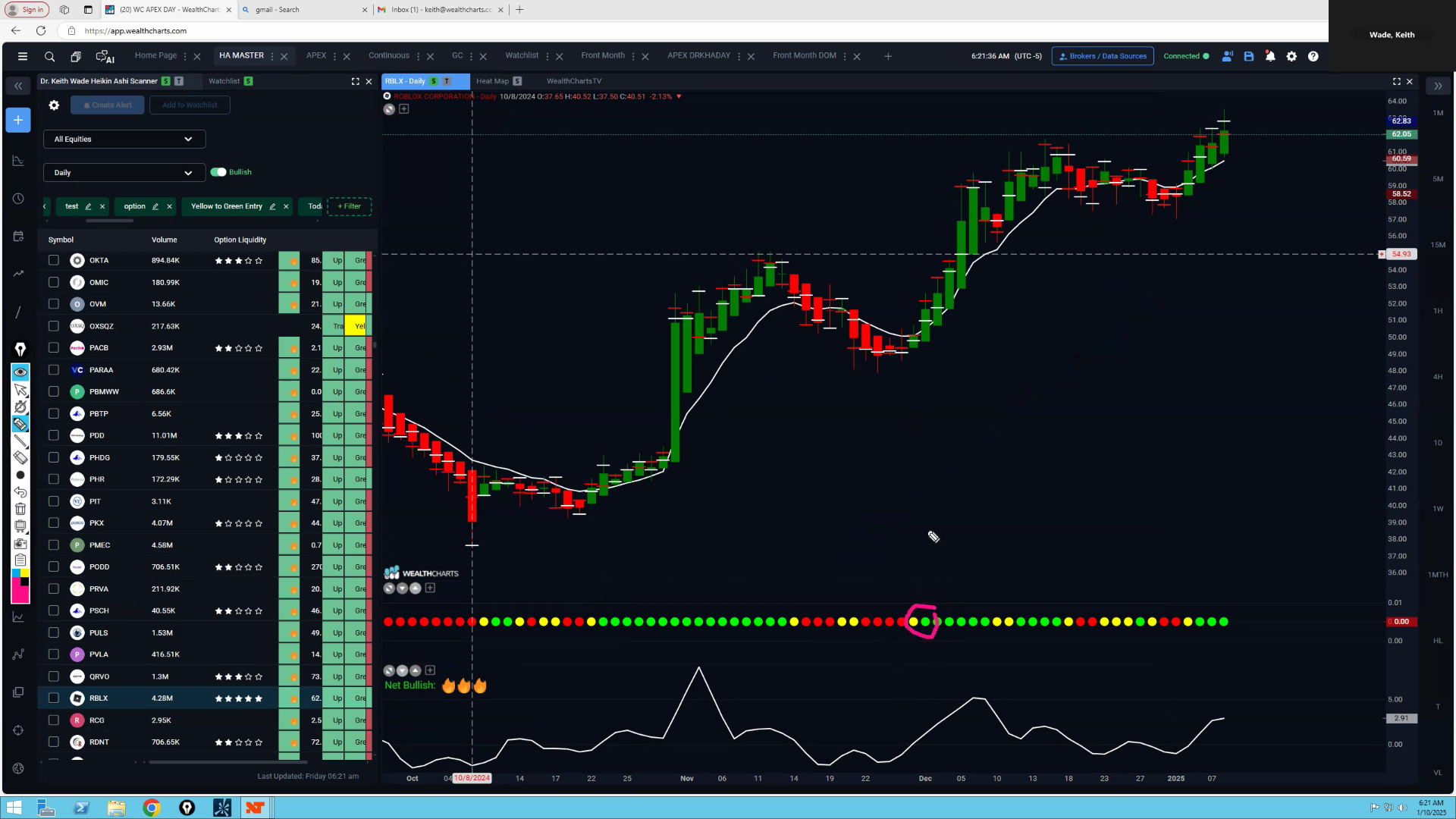Open Brokers / Data Sources
The height and width of the screenshot is (819, 1456).
pos(1103,56)
